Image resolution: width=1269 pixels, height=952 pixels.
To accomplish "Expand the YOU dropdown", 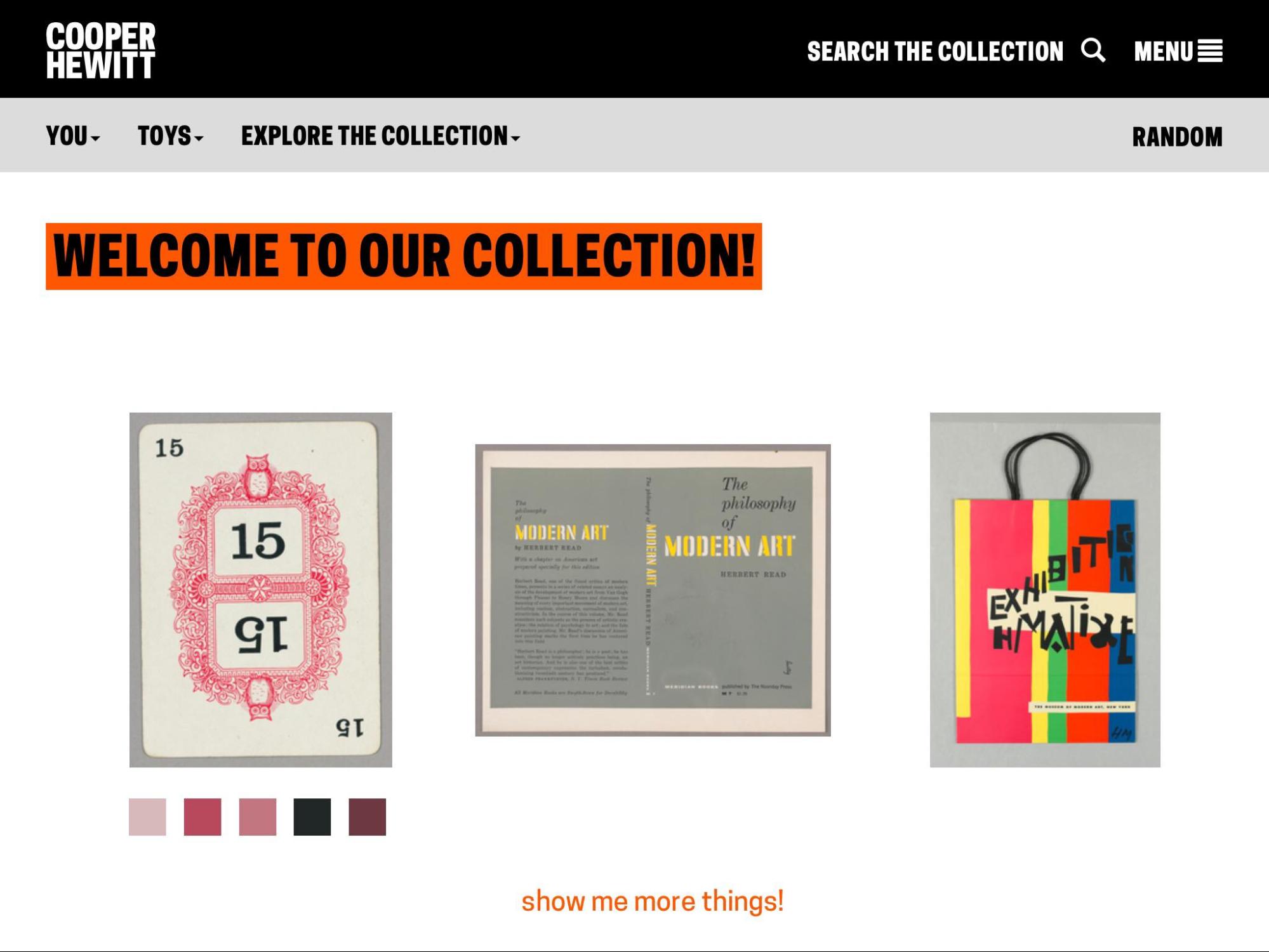I will click(73, 136).
